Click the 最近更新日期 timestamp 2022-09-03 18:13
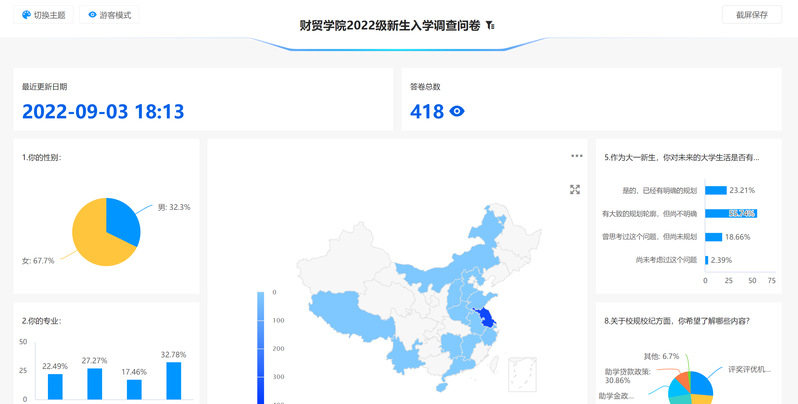The image size is (798, 404). pos(103,112)
